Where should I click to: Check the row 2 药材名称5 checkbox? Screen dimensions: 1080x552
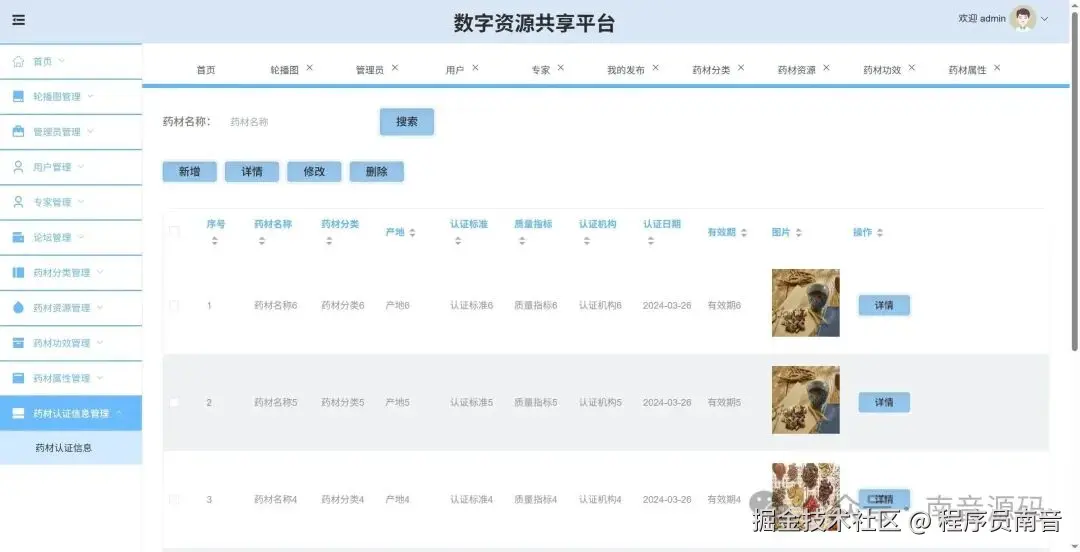[x=174, y=402]
